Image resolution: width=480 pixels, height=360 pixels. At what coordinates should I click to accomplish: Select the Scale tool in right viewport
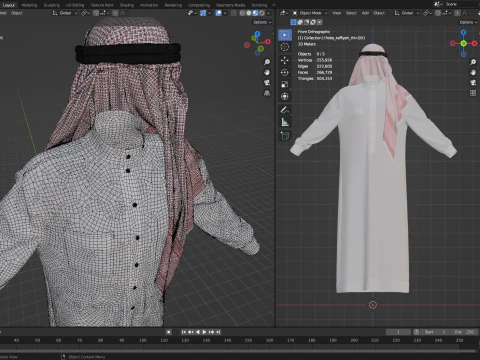pos(285,84)
